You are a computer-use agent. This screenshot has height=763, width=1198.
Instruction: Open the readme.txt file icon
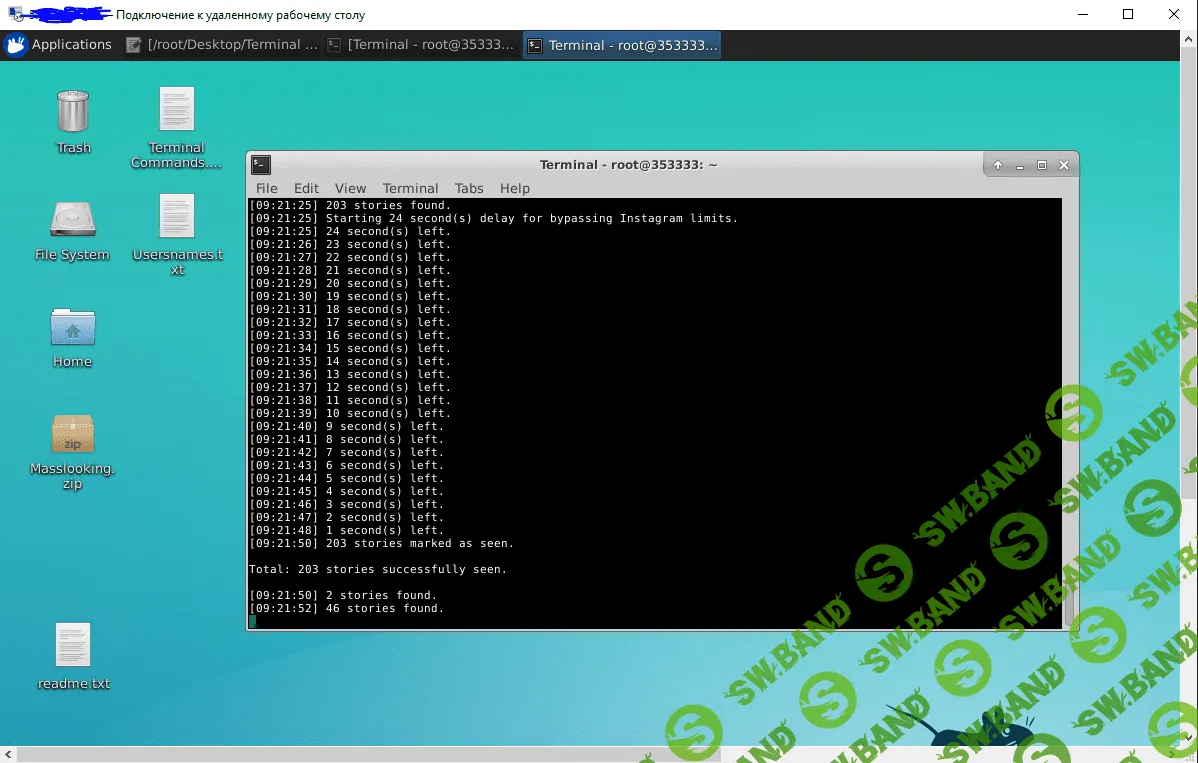(73, 646)
